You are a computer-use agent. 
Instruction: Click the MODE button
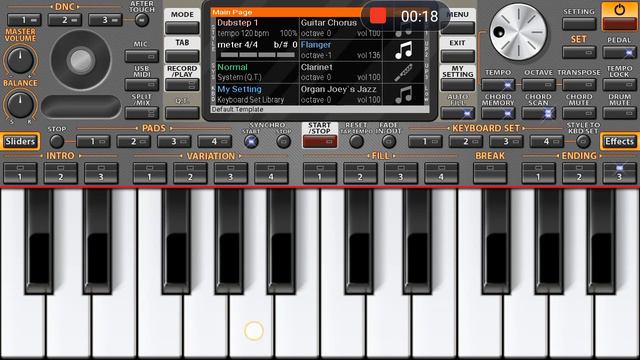(x=182, y=28)
